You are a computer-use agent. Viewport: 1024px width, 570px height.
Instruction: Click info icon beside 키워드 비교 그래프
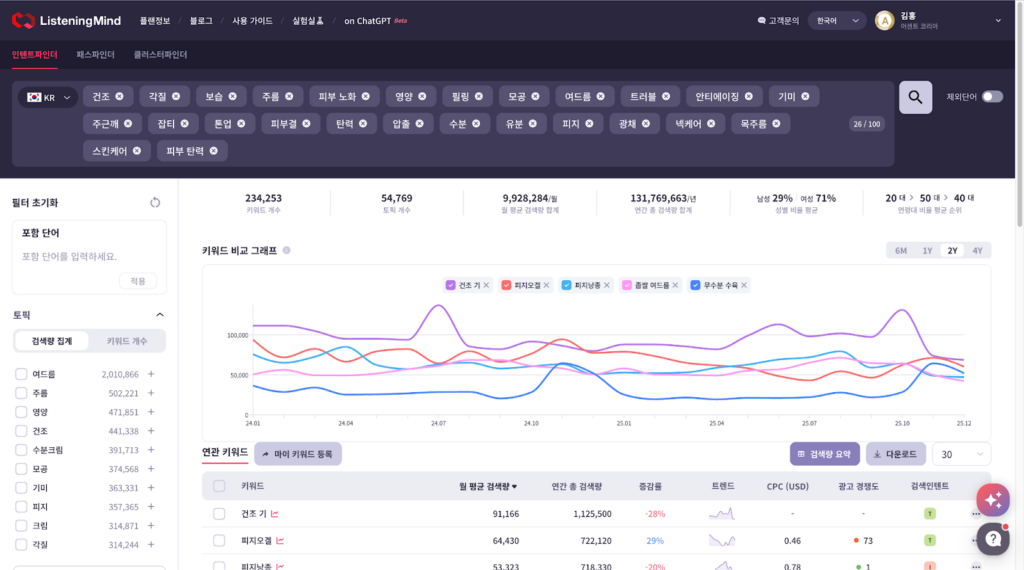(287, 251)
